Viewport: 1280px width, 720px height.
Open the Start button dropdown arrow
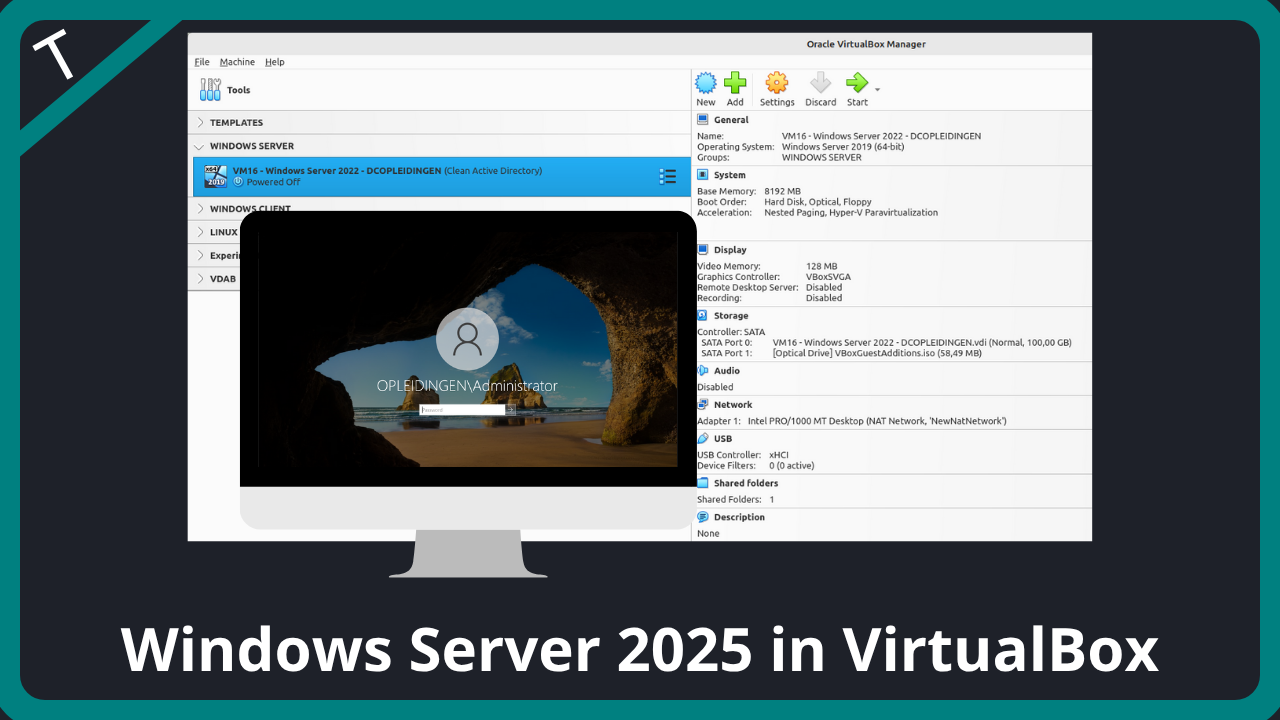878,90
